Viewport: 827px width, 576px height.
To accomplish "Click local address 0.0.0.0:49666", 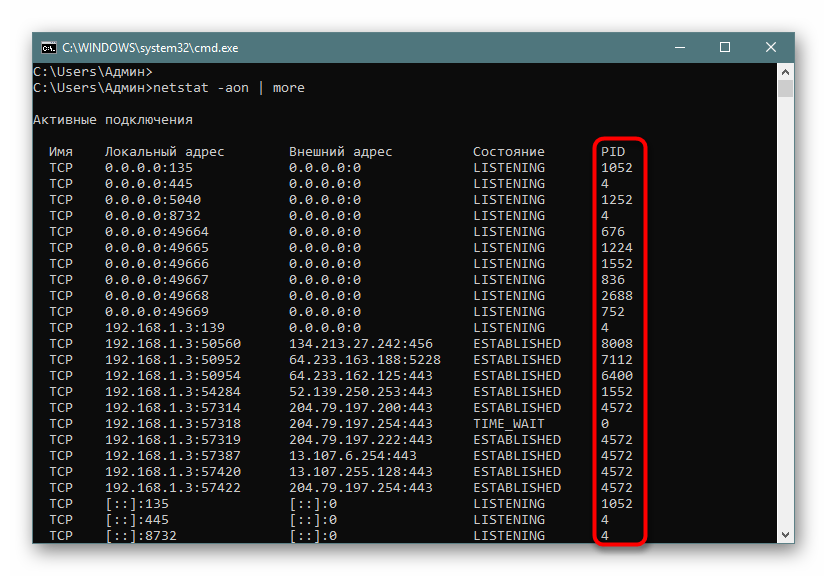I will click(157, 264).
